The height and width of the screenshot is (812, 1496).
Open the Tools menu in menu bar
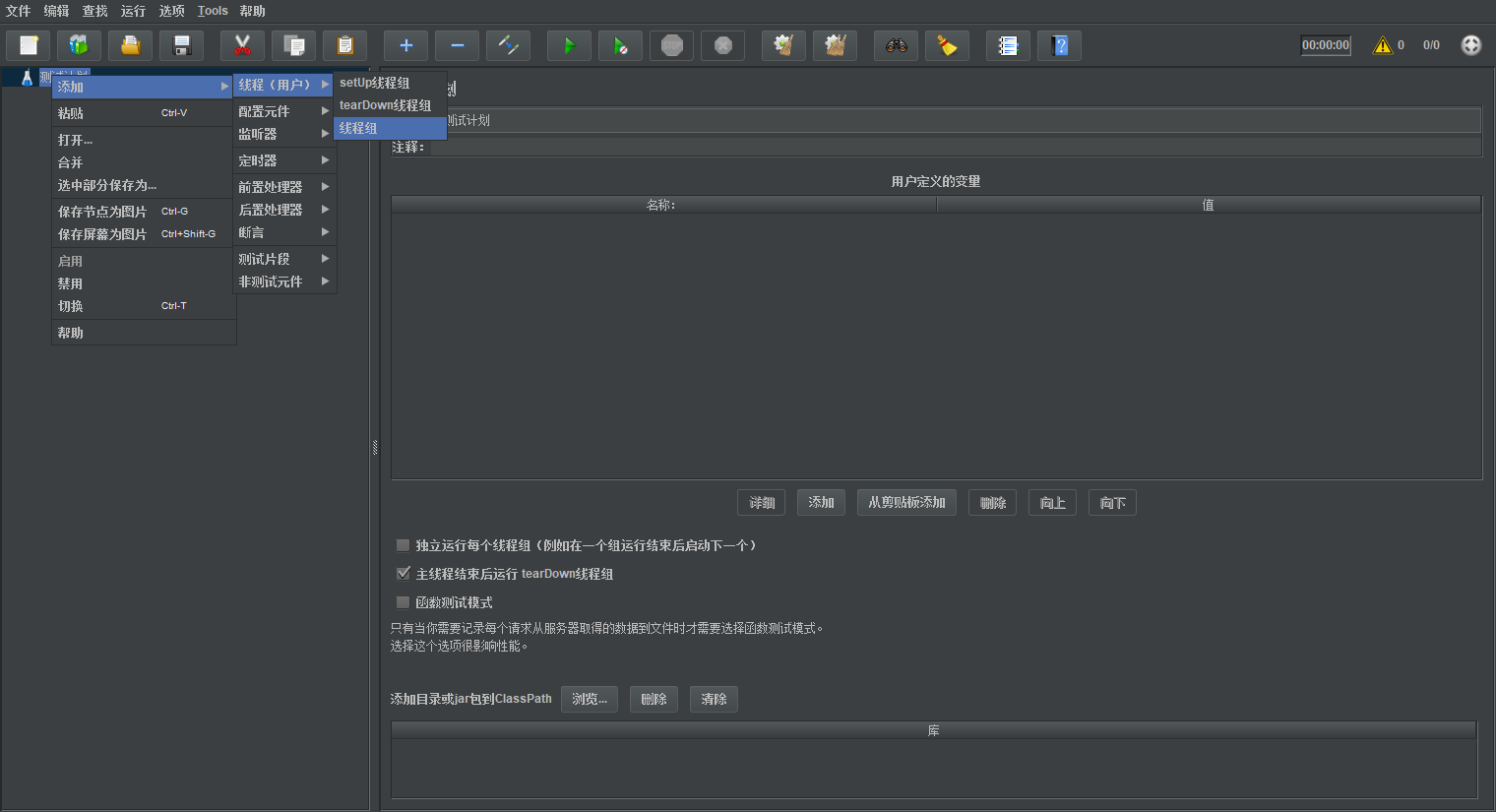point(213,11)
